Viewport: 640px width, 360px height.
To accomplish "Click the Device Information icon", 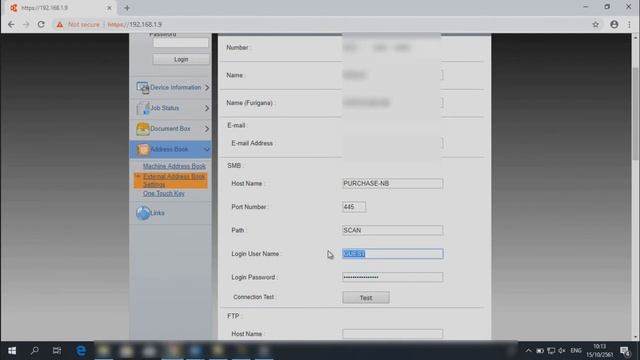I will 142,87.
